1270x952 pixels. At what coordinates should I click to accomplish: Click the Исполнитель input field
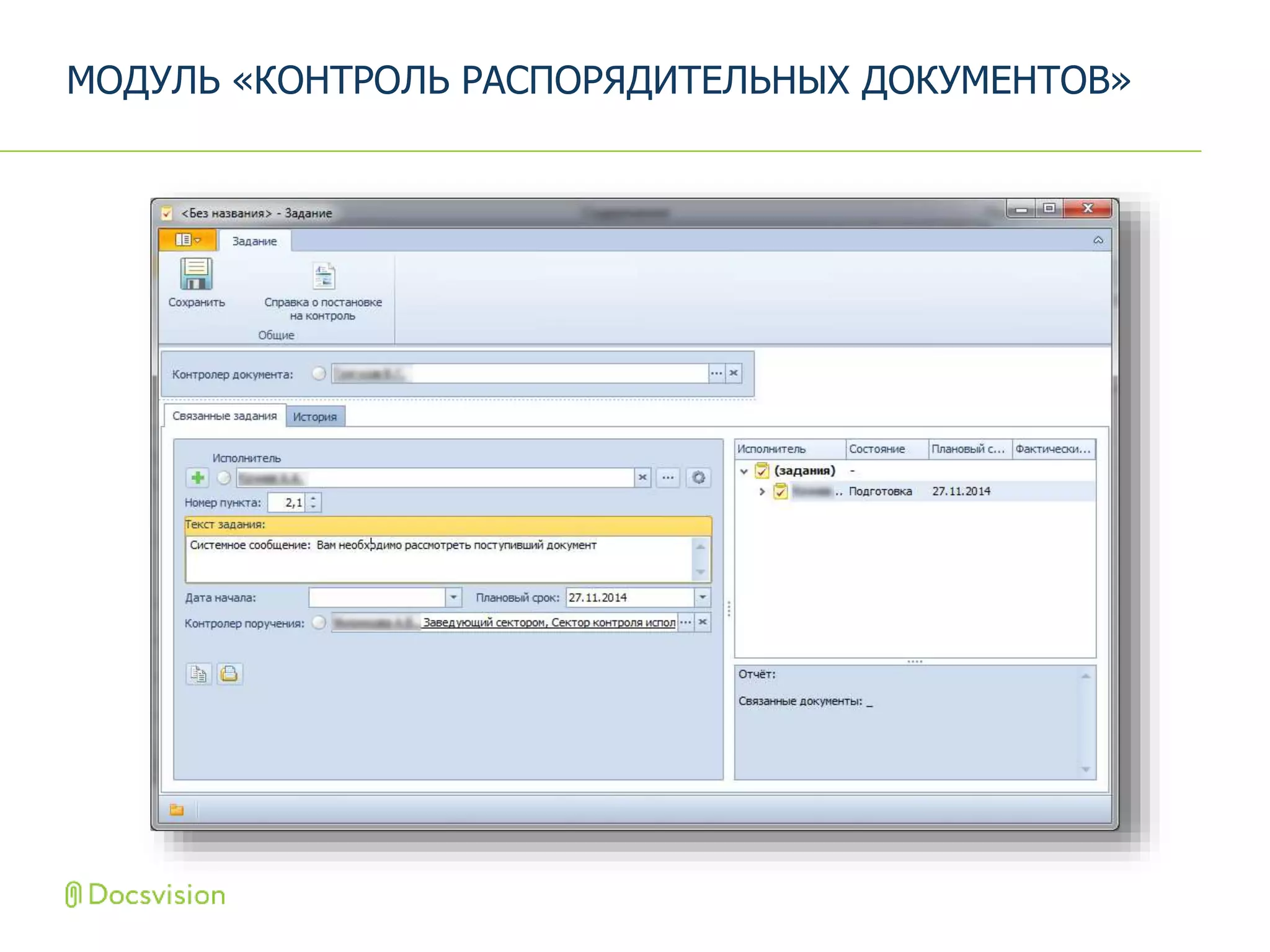pos(435,478)
